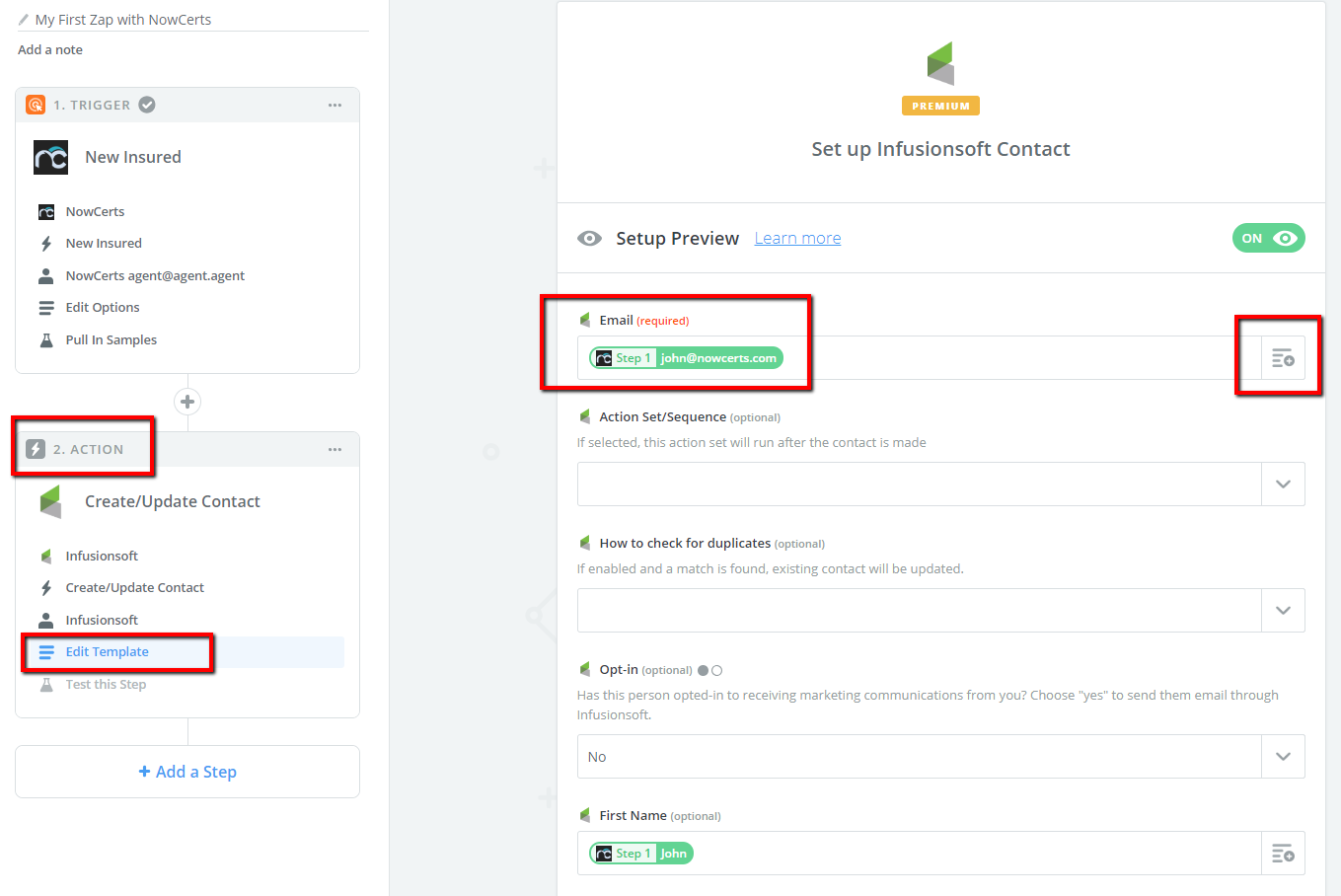Expand the How to check for duplicates dropdown

[x=1283, y=611]
